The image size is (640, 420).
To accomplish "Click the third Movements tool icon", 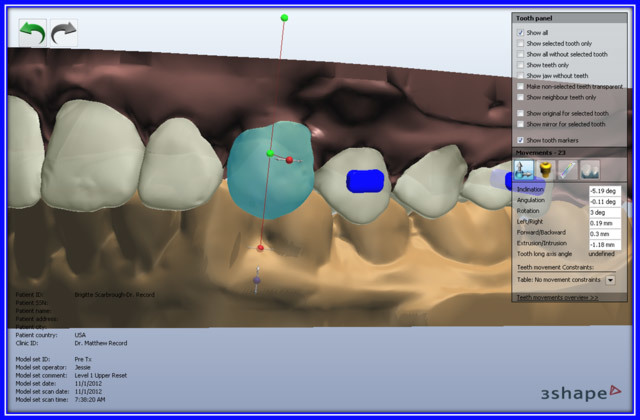I will (x=567, y=170).
